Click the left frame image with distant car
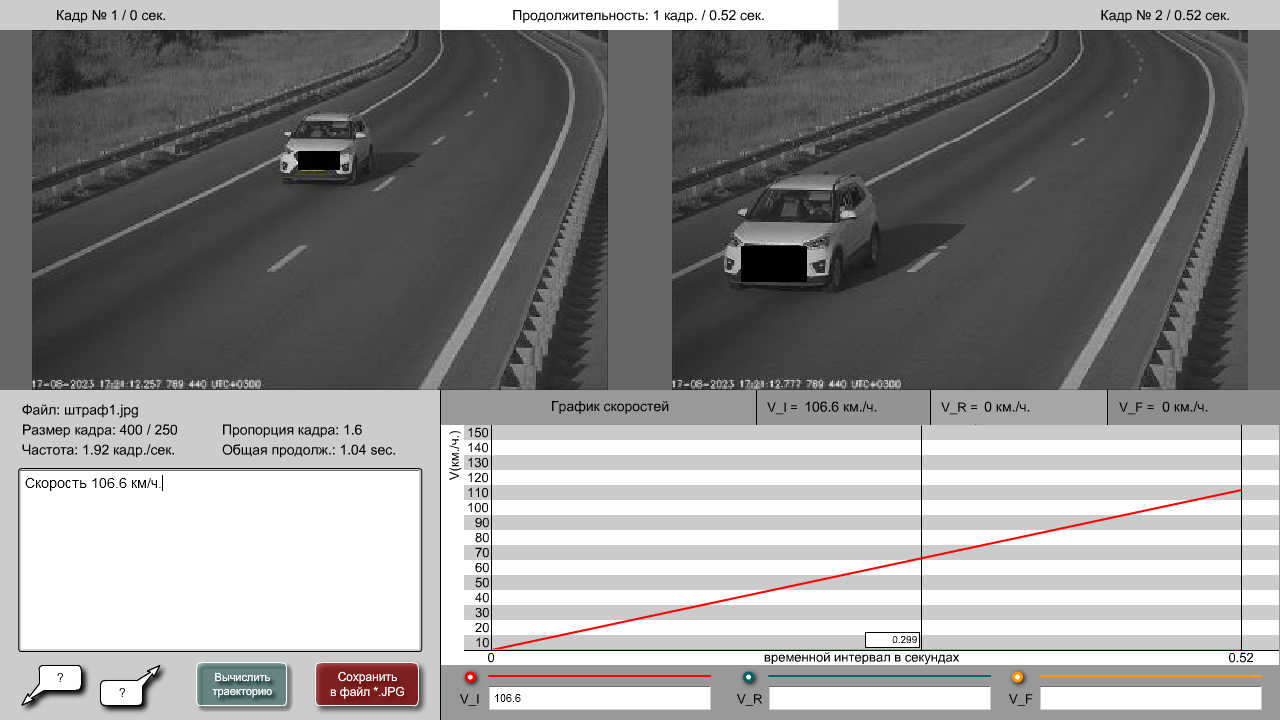Image resolution: width=1280 pixels, height=720 pixels. click(x=319, y=209)
